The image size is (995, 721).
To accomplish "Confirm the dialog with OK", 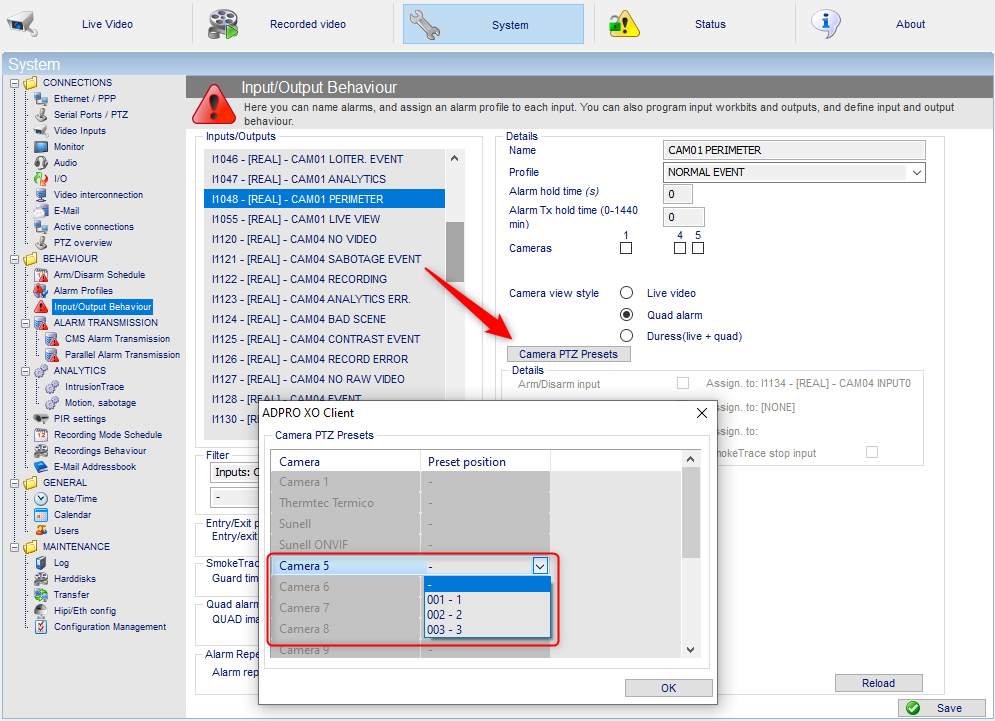I will pos(668,688).
